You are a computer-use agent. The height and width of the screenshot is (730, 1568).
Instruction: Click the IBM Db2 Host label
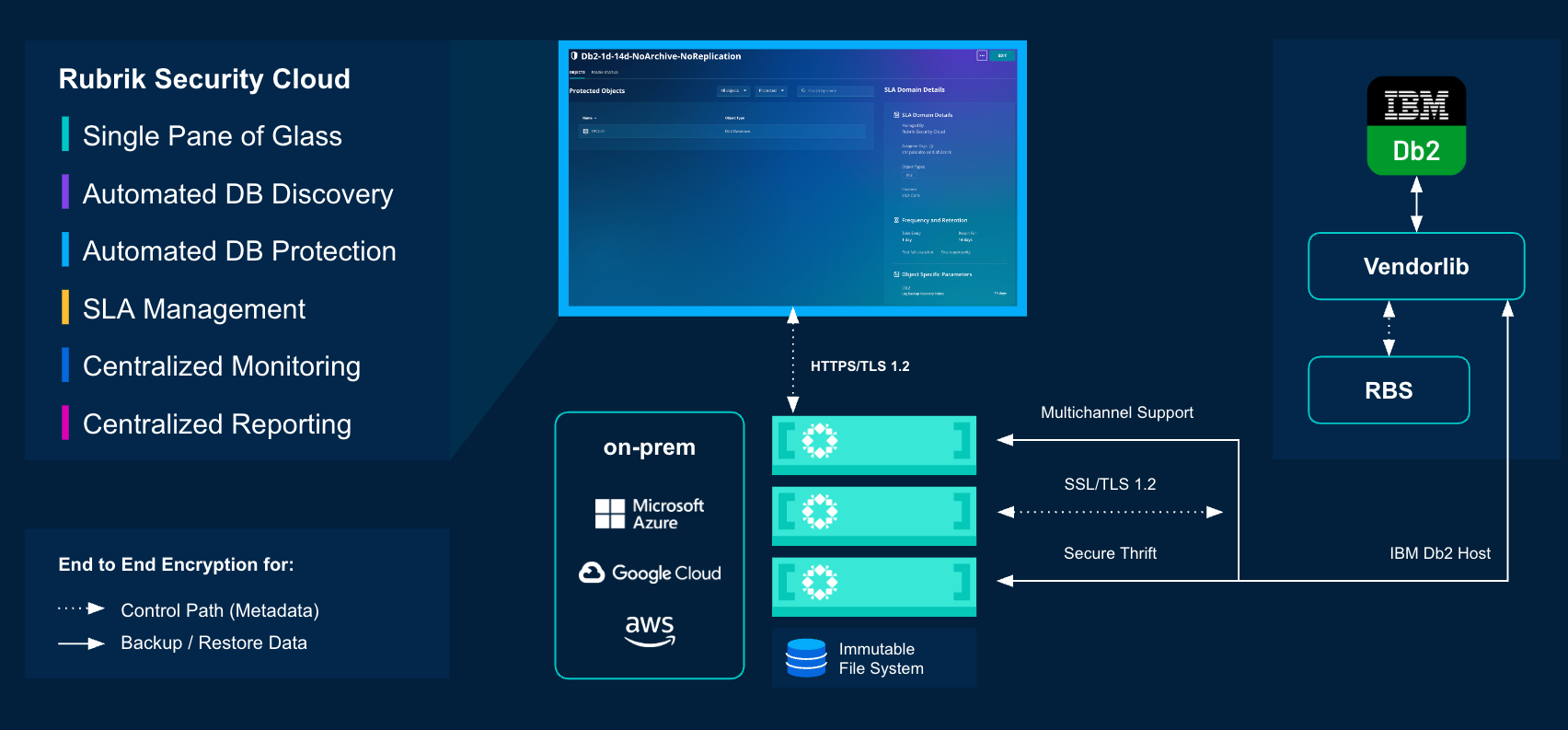(x=1440, y=553)
